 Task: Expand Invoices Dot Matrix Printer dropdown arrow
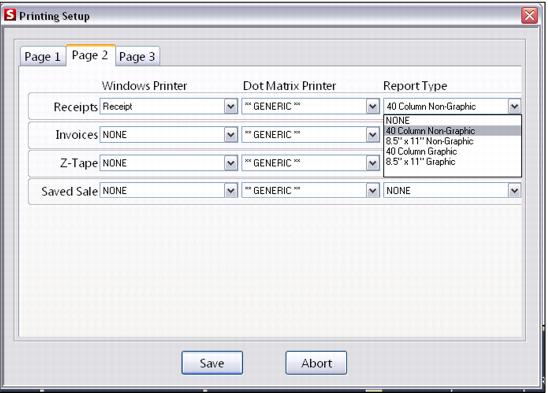click(x=373, y=135)
